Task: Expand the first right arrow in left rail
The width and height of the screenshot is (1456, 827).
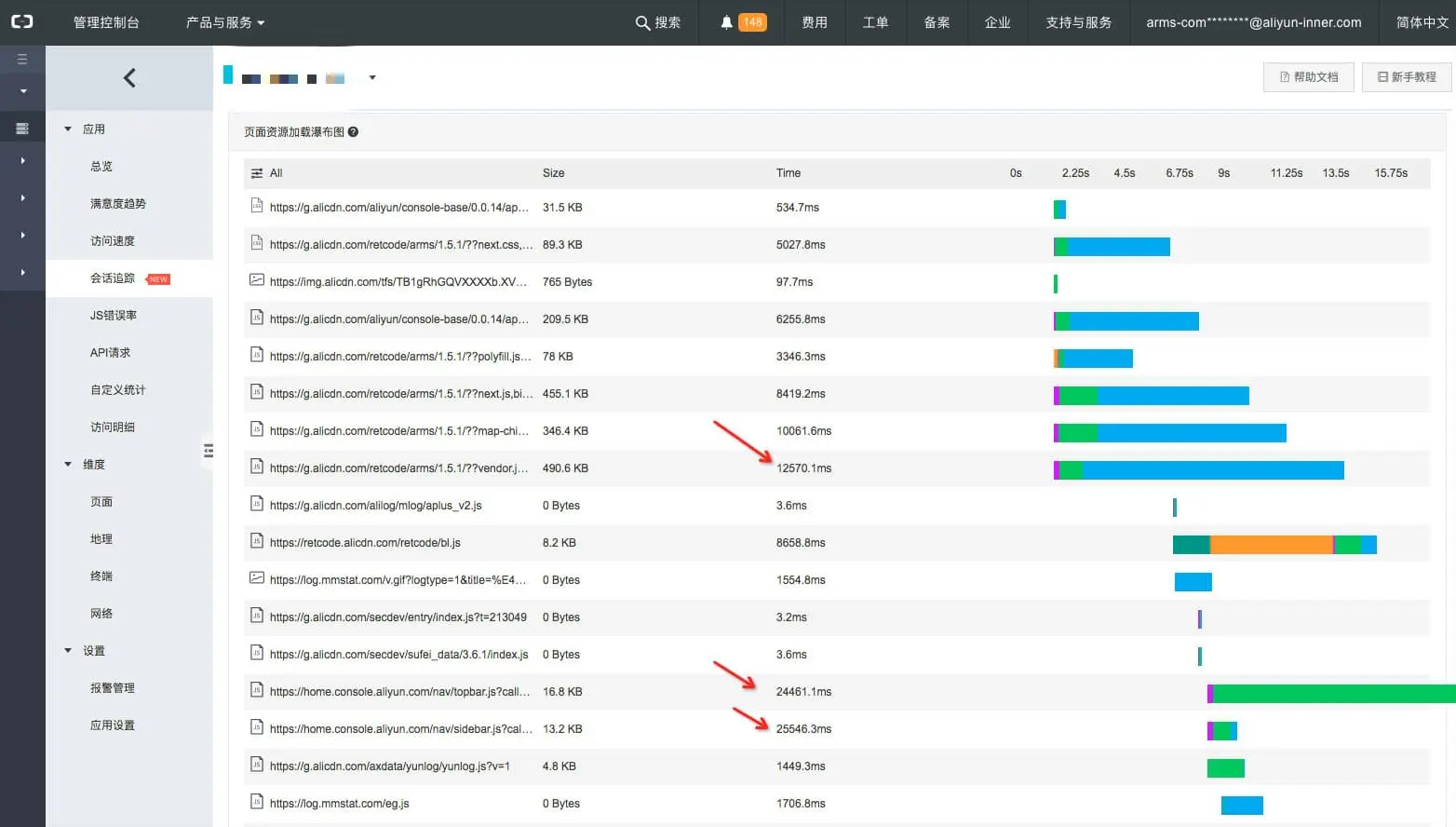Action: [23, 161]
